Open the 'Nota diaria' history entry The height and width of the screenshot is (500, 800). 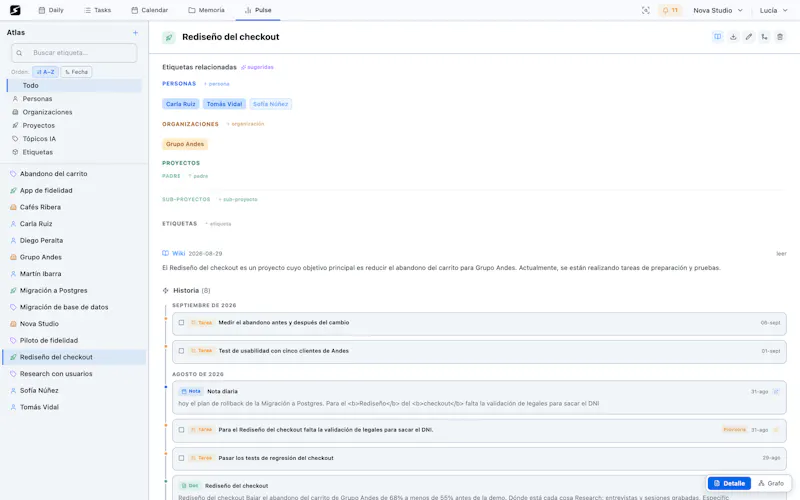click(x=479, y=397)
